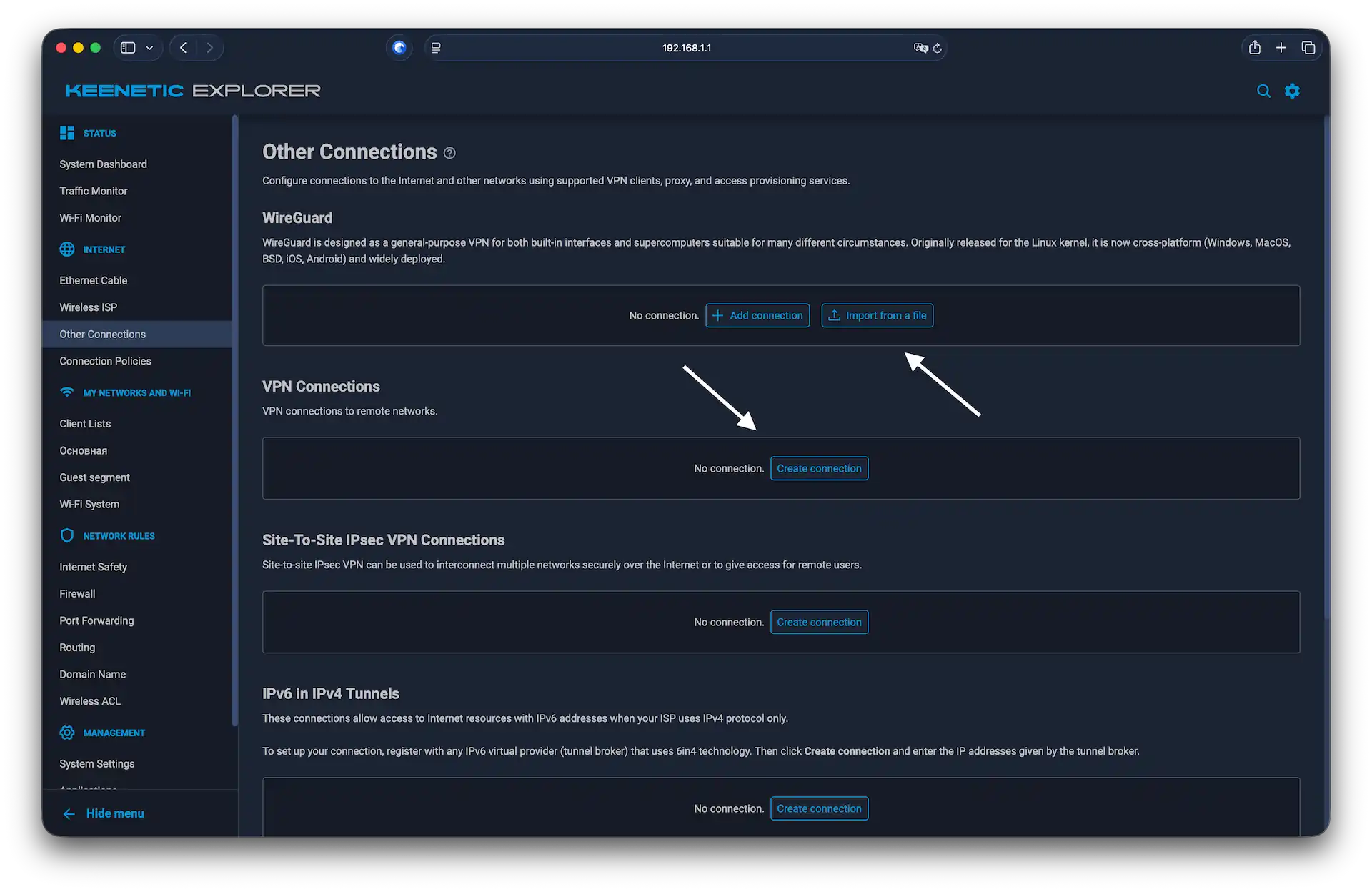Open Port Forwarding page
This screenshot has height=892, width=1372.
(96, 620)
